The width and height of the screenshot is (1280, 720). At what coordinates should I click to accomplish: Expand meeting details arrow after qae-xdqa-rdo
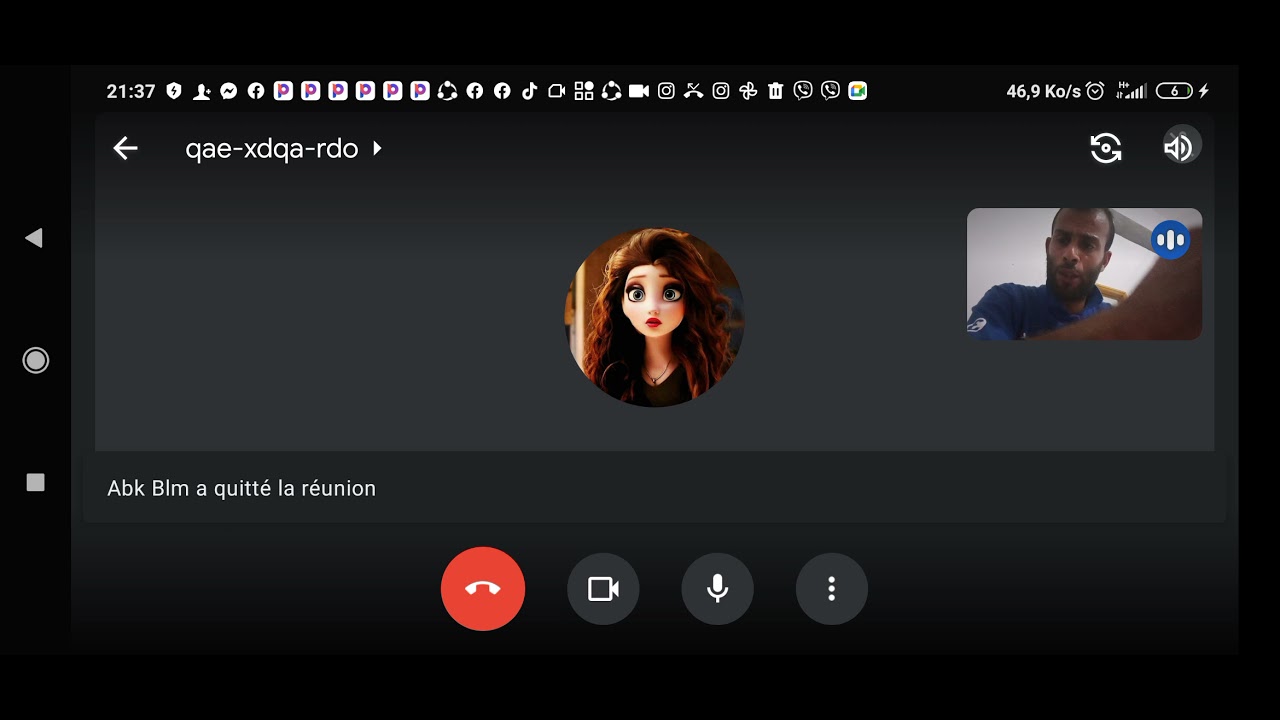coord(378,148)
